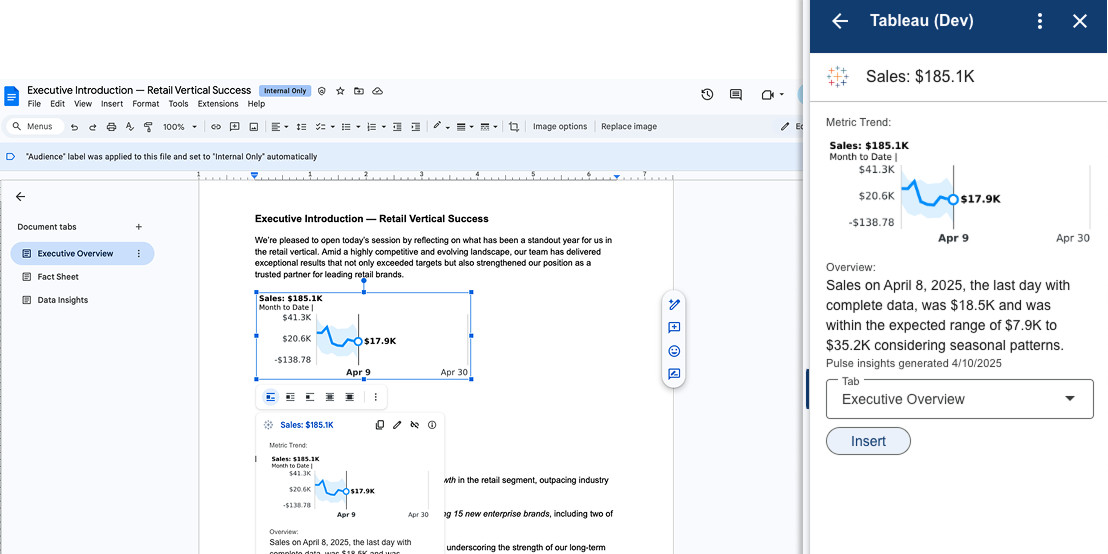The width and height of the screenshot is (1108, 554).
Task: Click the increase indent icon
Action: [x=416, y=127]
